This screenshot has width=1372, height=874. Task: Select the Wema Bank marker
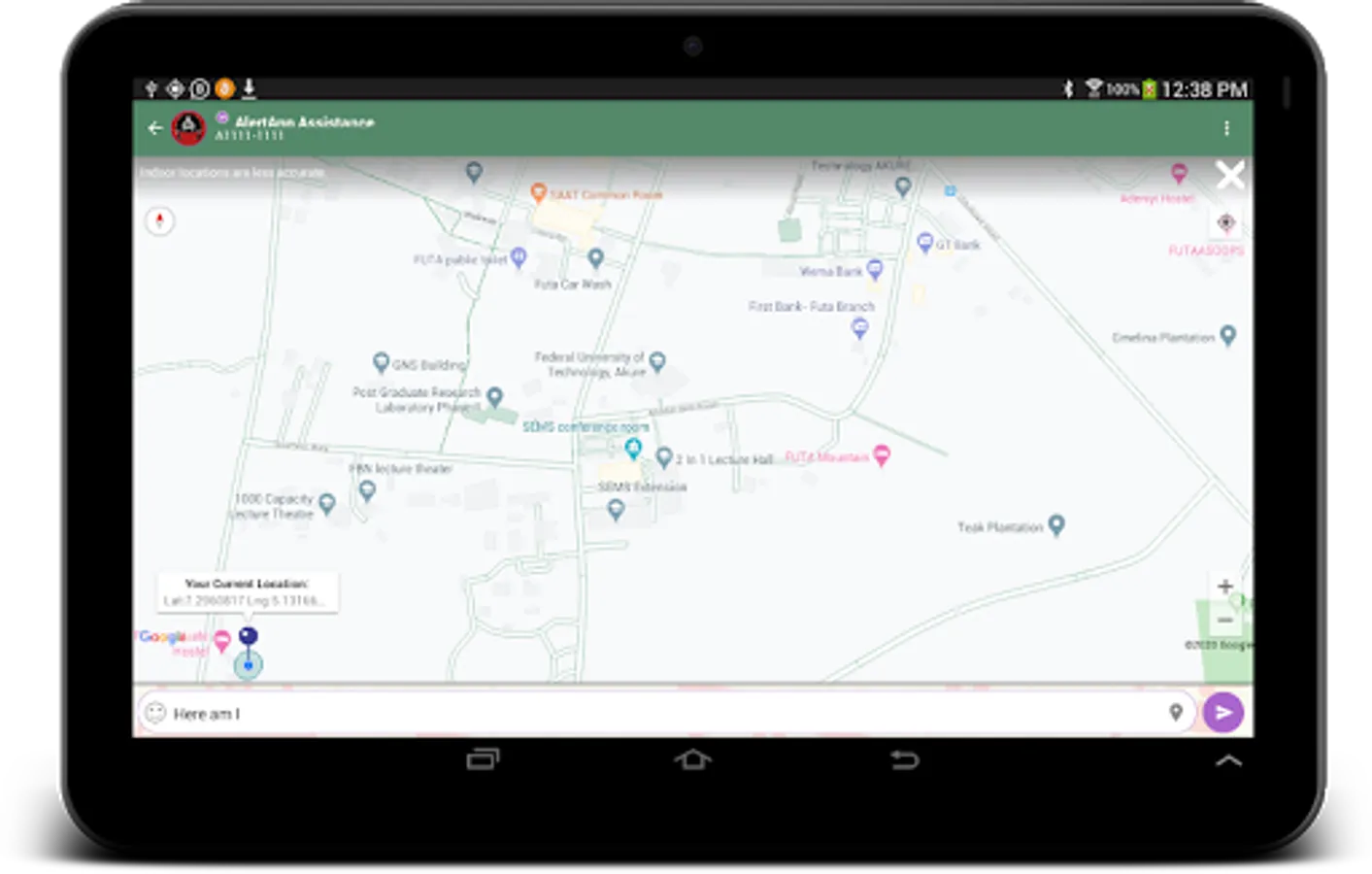click(875, 269)
